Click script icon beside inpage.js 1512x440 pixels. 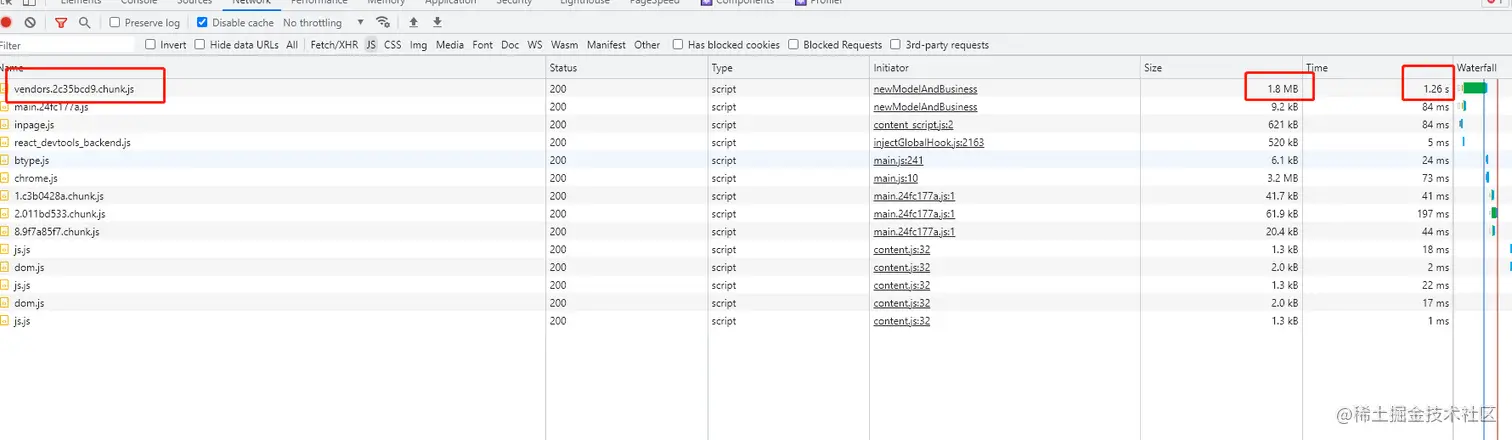pos(5,125)
